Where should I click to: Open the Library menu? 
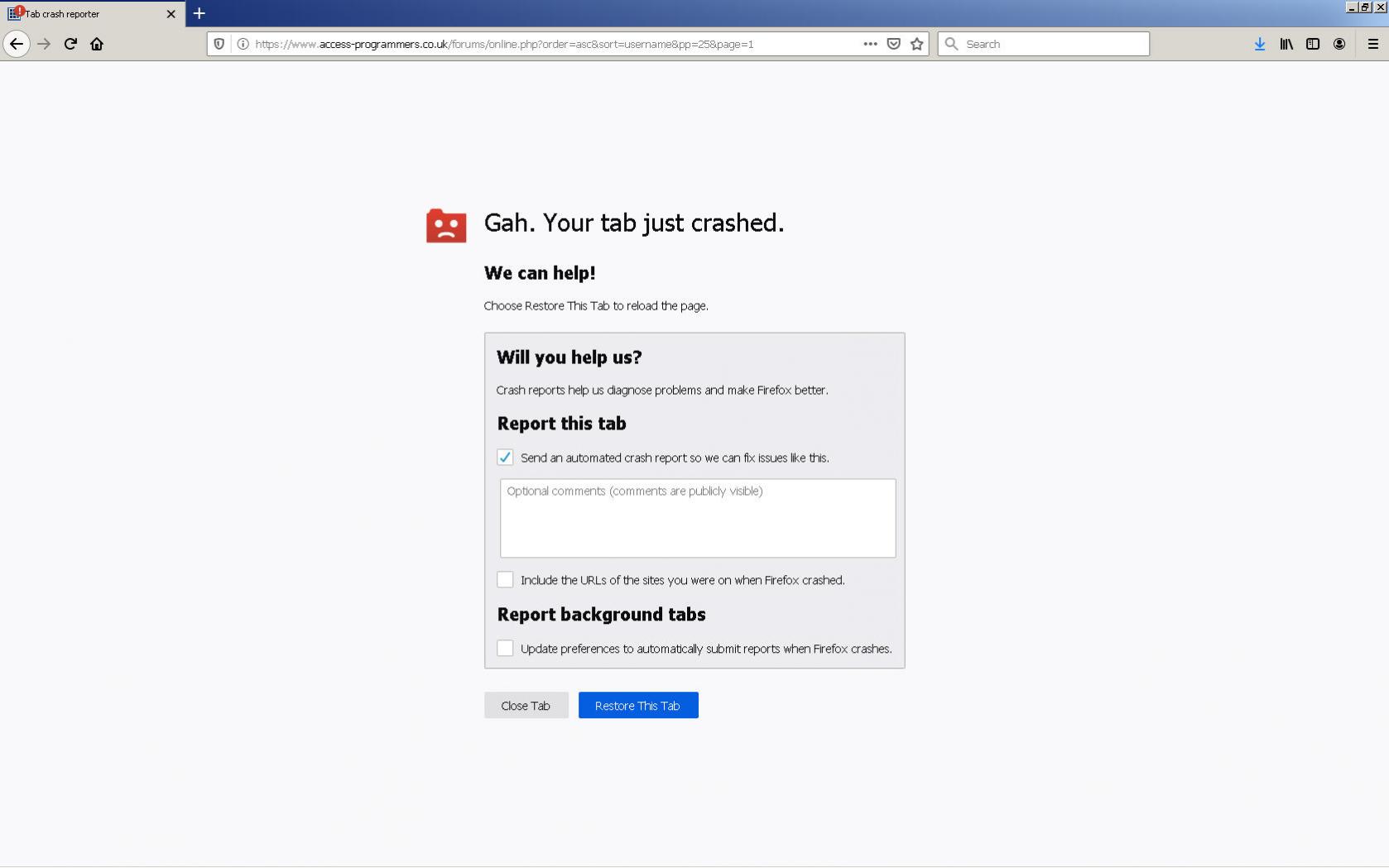[1286, 44]
